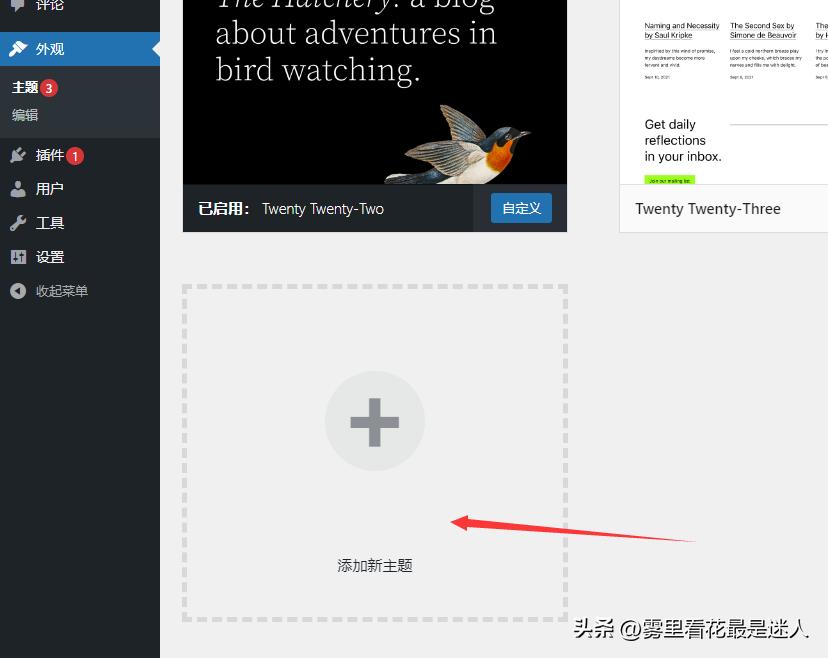Open the Twenty Twenty-Three theme screenshot
Viewport: 828px width, 658px height.
(723, 92)
